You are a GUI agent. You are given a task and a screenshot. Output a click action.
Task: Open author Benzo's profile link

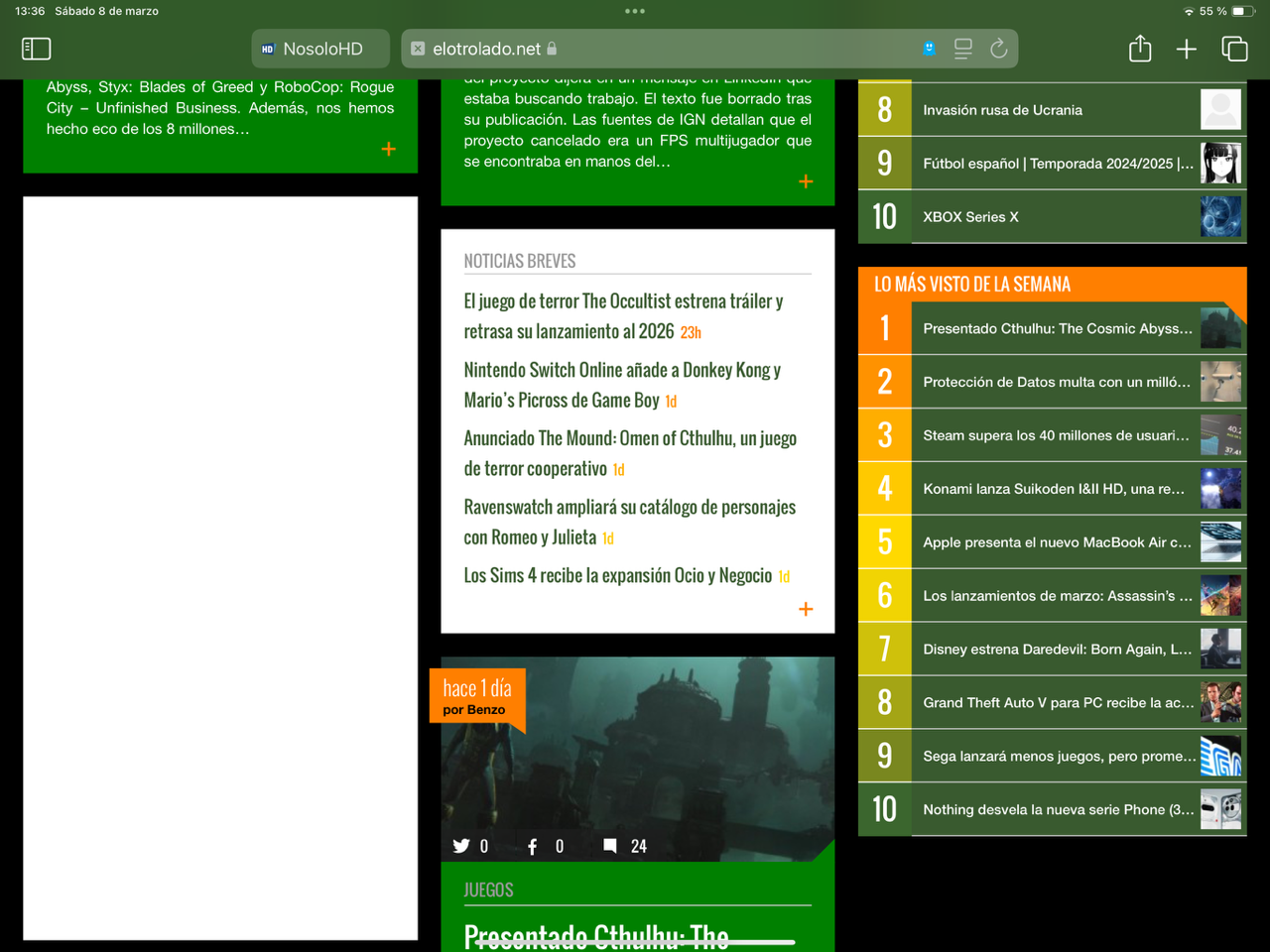486,710
